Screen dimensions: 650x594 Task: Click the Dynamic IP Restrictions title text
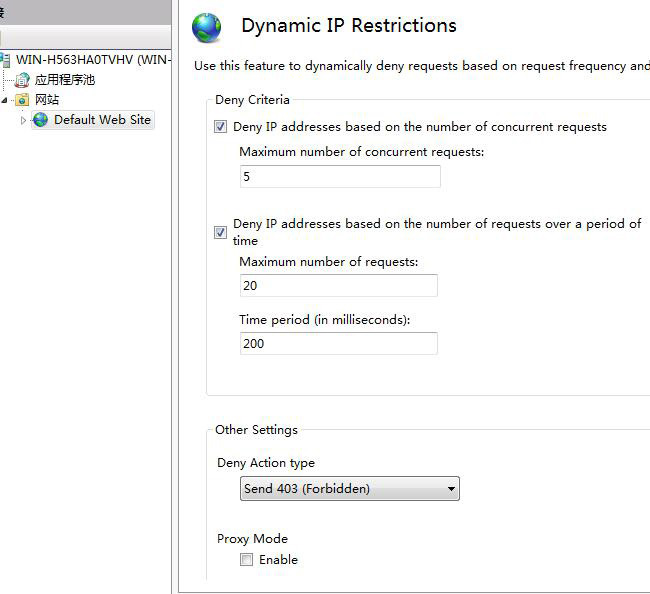tap(349, 26)
